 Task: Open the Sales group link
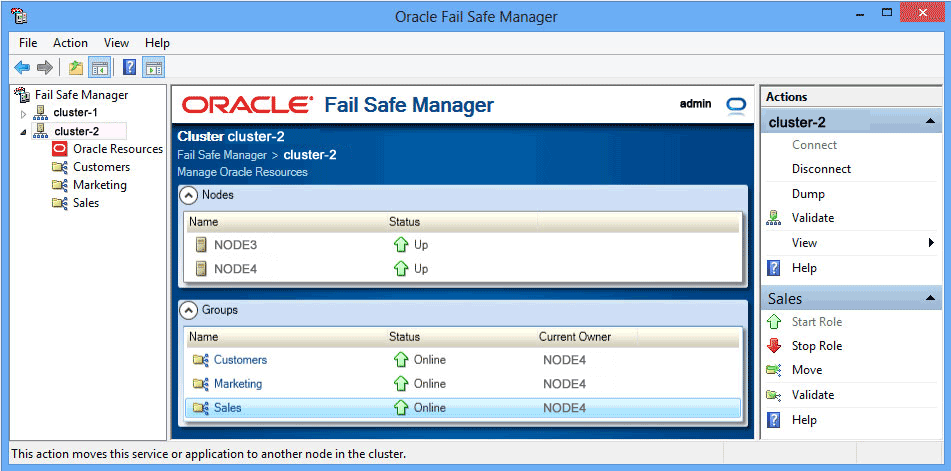(227, 408)
